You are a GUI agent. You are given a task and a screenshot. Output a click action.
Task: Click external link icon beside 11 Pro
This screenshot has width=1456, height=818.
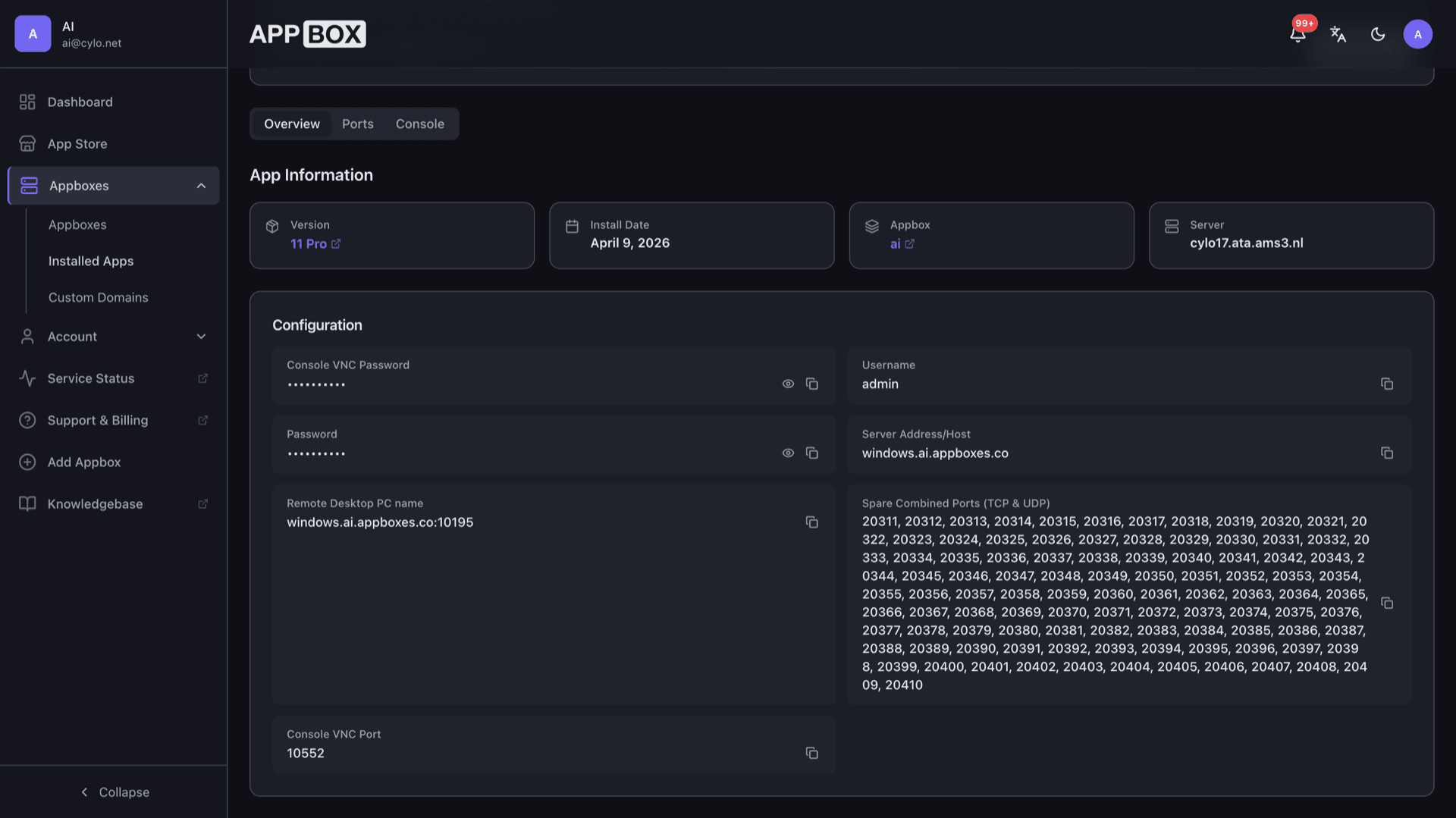tap(336, 243)
